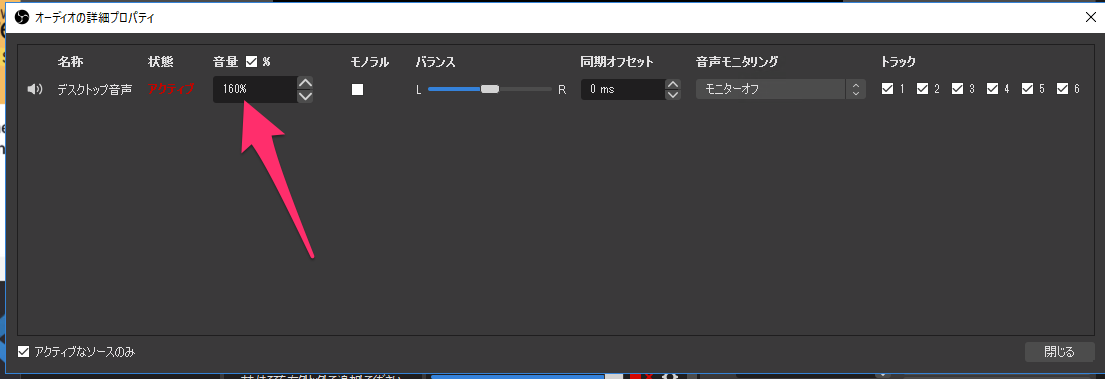Click the OBS logo in title bar
The image size is (1105, 379).
(x=22, y=18)
